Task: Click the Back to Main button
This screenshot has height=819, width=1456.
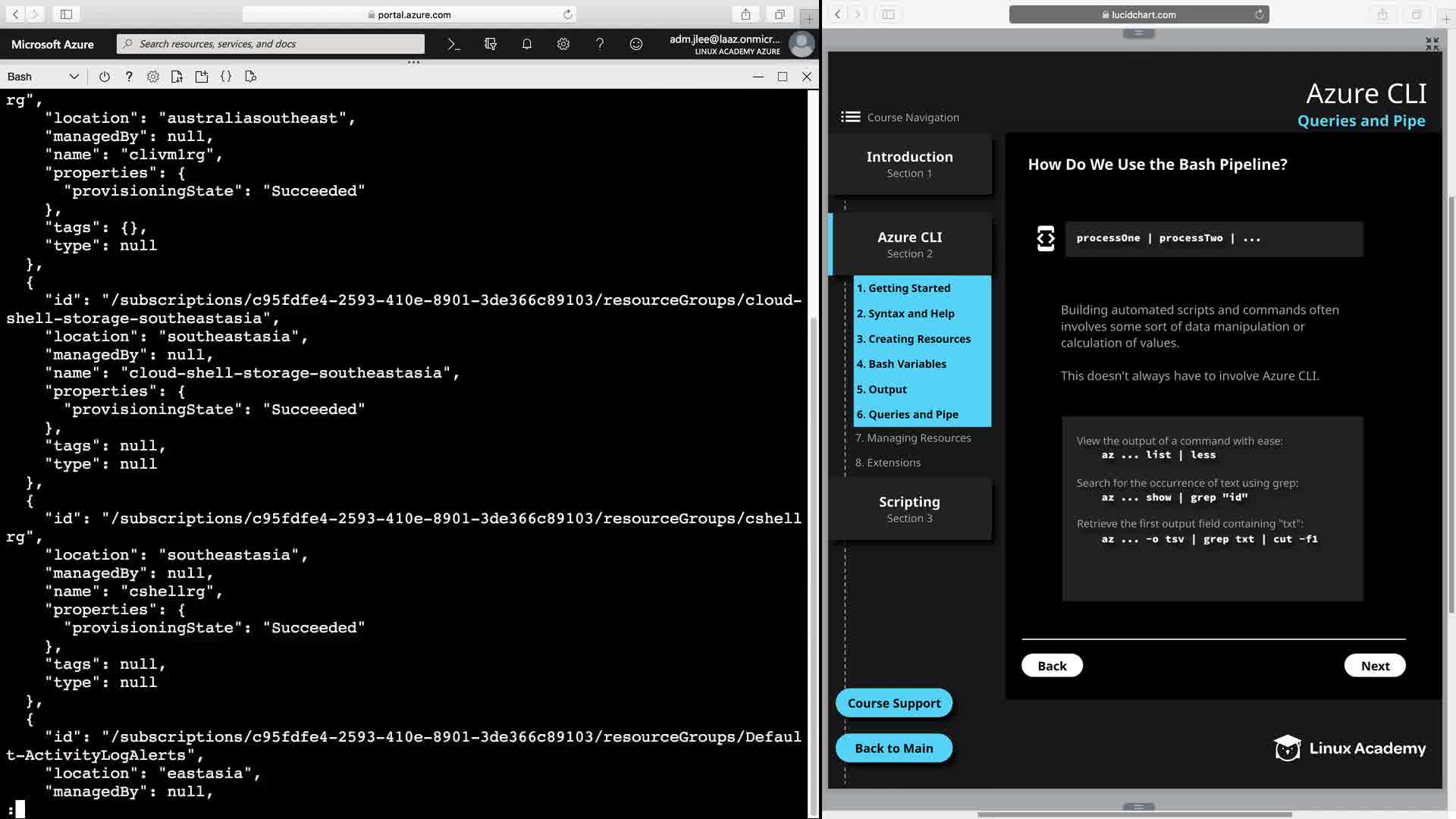Action: [893, 748]
